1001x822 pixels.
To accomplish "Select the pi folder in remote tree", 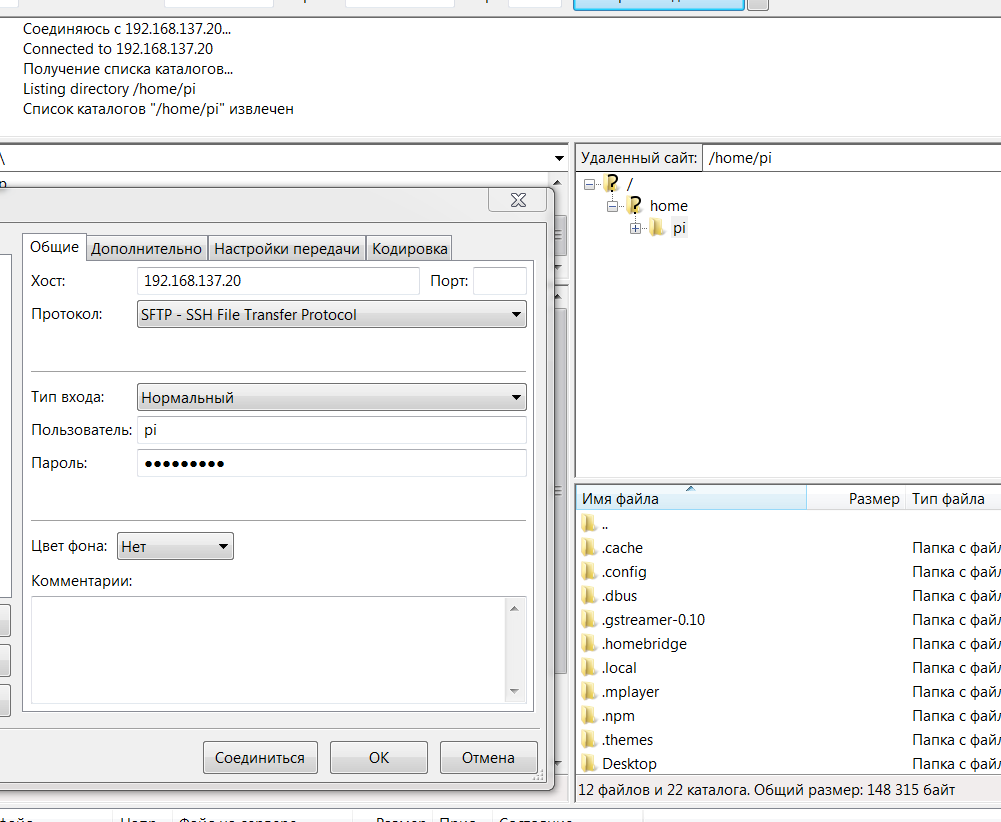I will point(679,228).
